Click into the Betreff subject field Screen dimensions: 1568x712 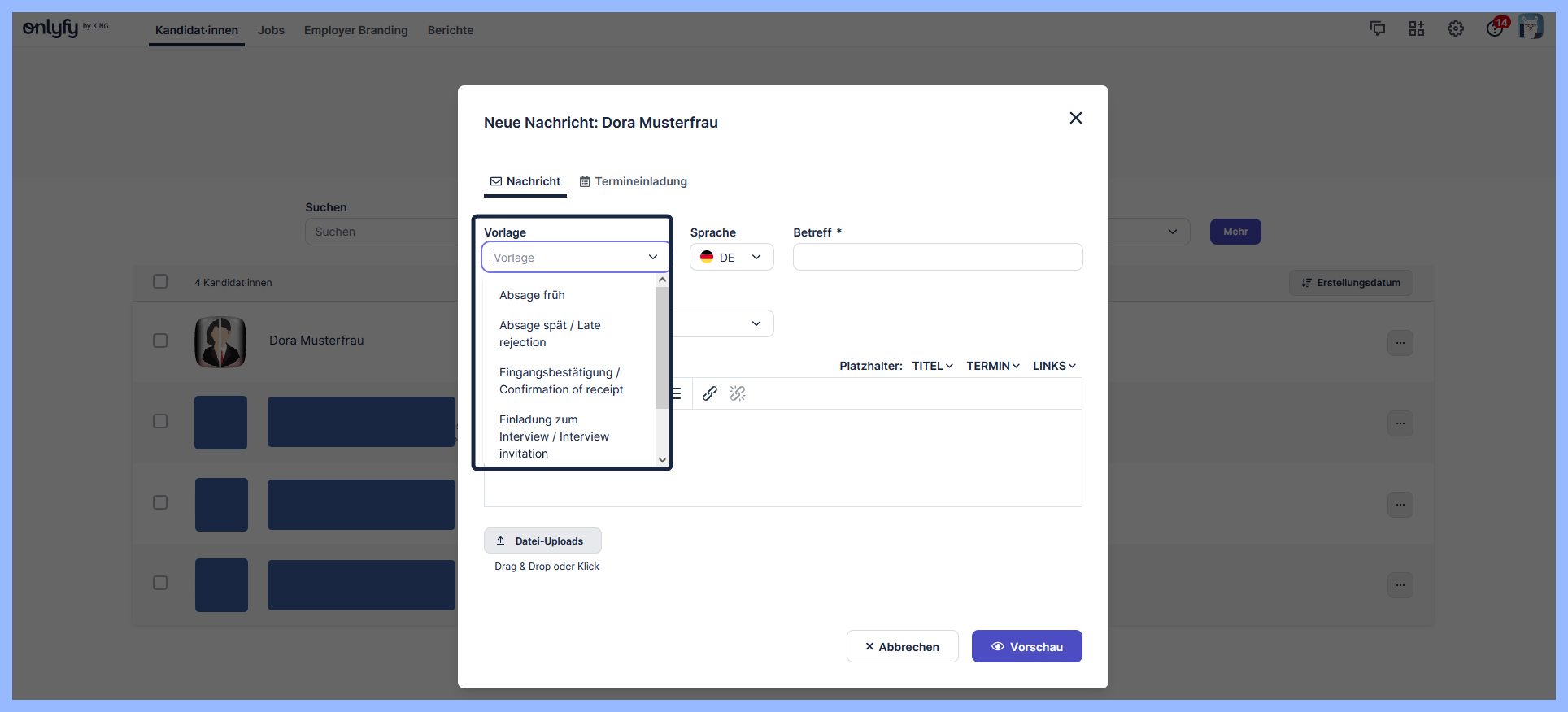coord(937,258)
